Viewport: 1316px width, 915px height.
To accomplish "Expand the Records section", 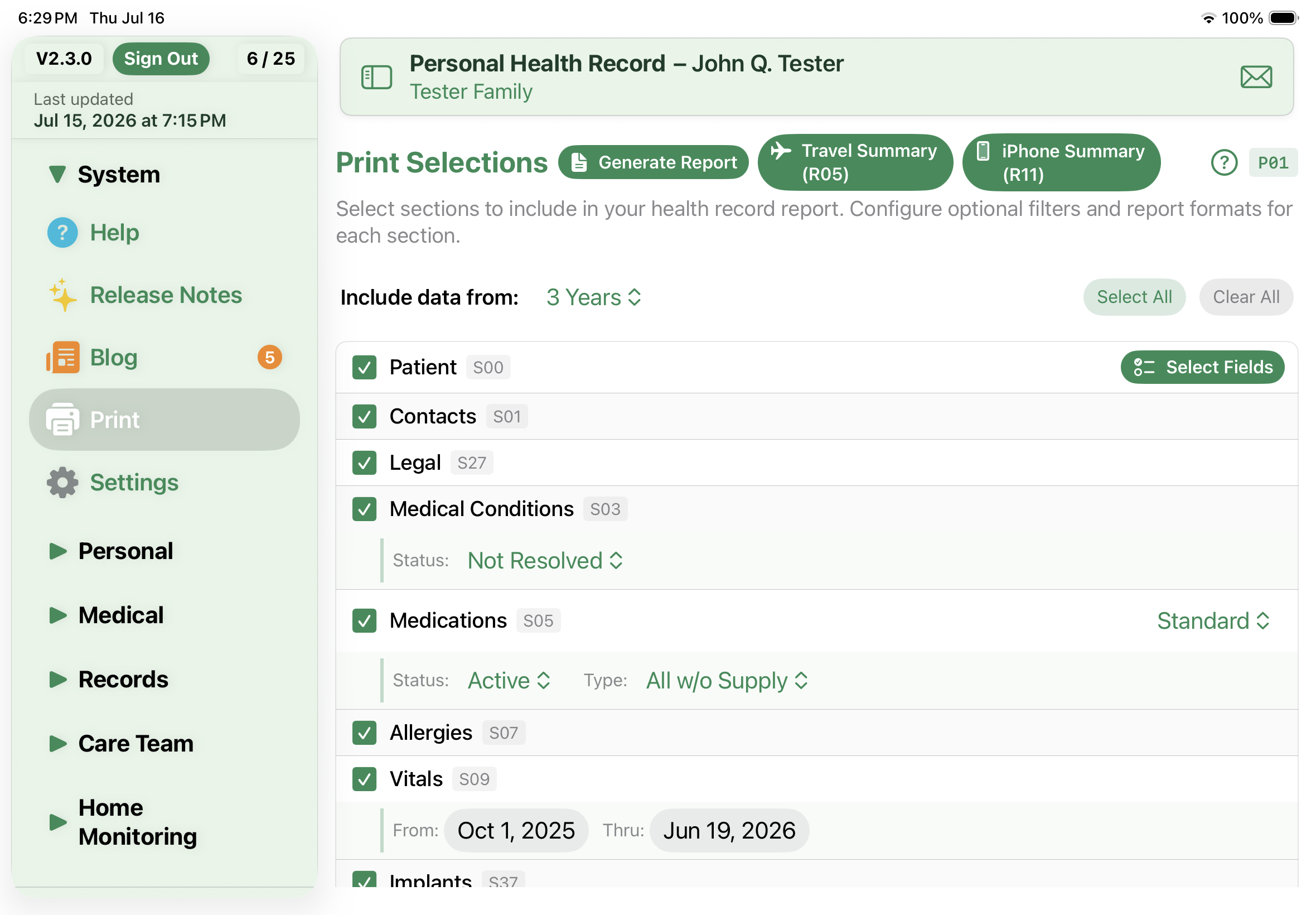I will pyautogui.click(x=57, y=680).
